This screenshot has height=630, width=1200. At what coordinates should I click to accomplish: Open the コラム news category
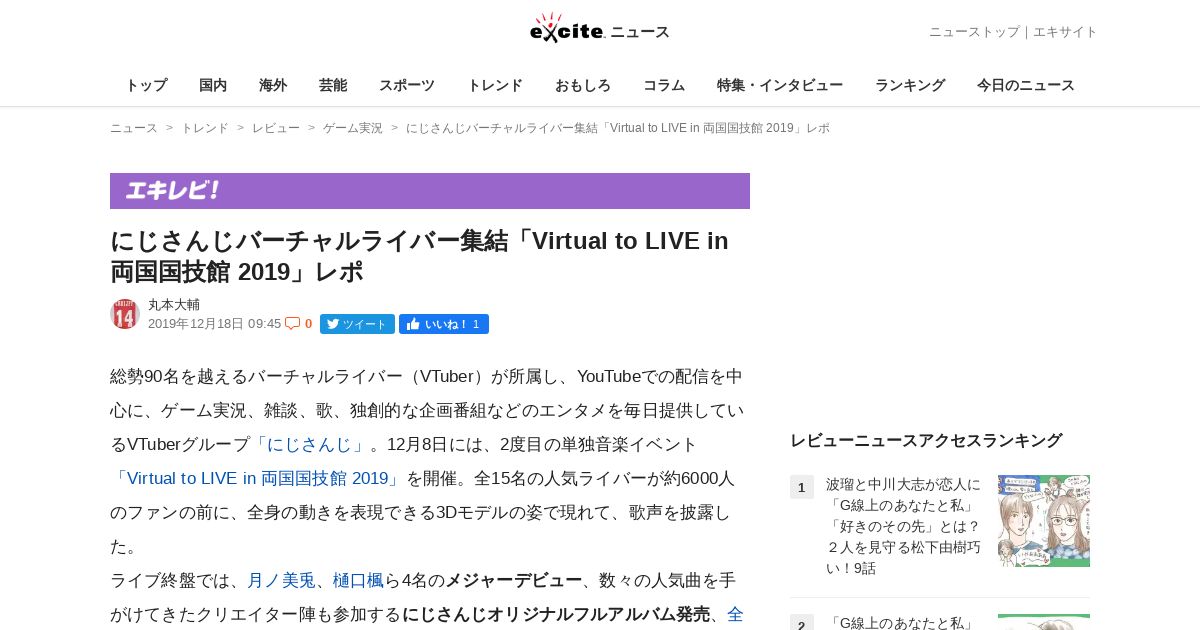664,86
